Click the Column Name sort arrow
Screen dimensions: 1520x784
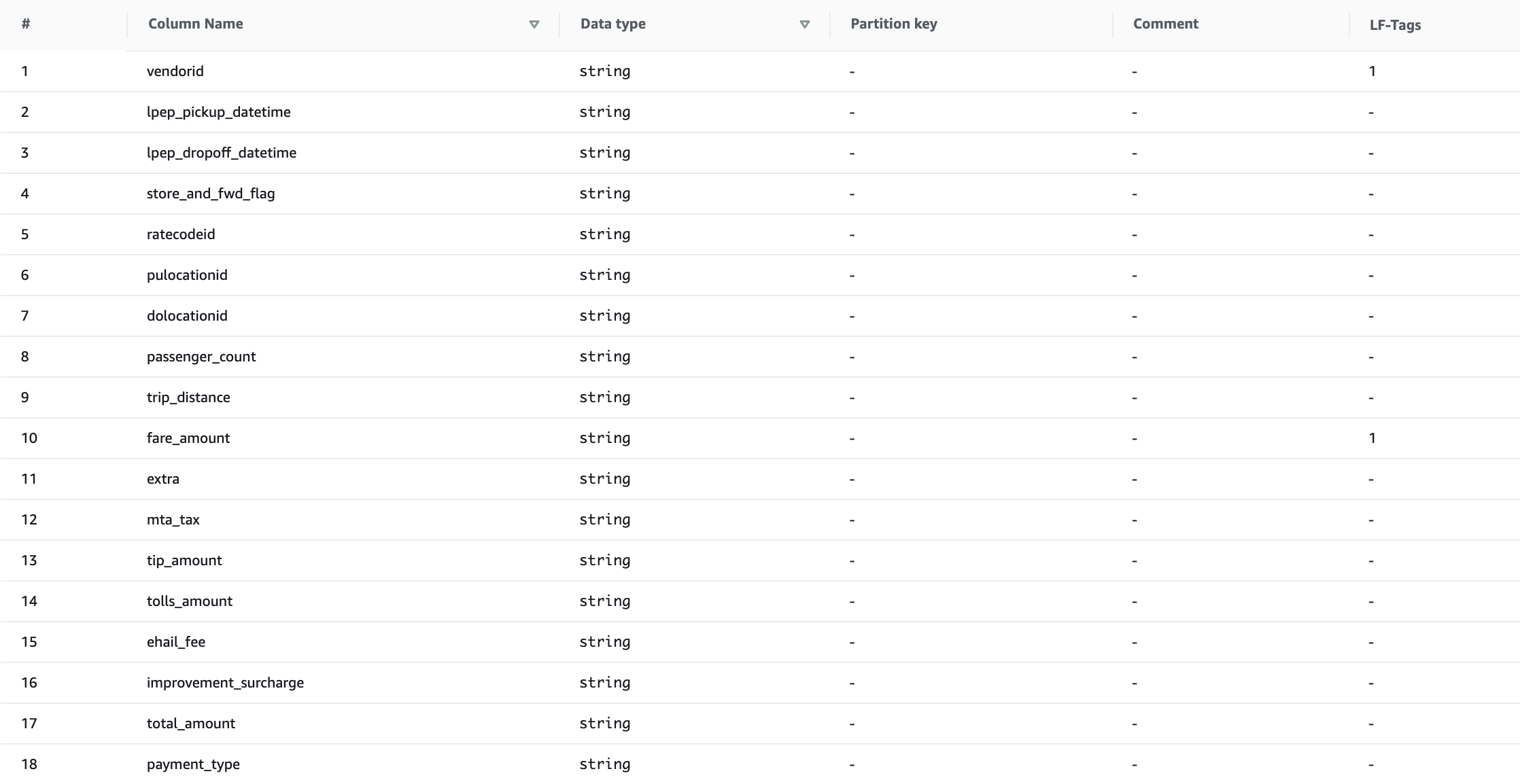point(534,24)
